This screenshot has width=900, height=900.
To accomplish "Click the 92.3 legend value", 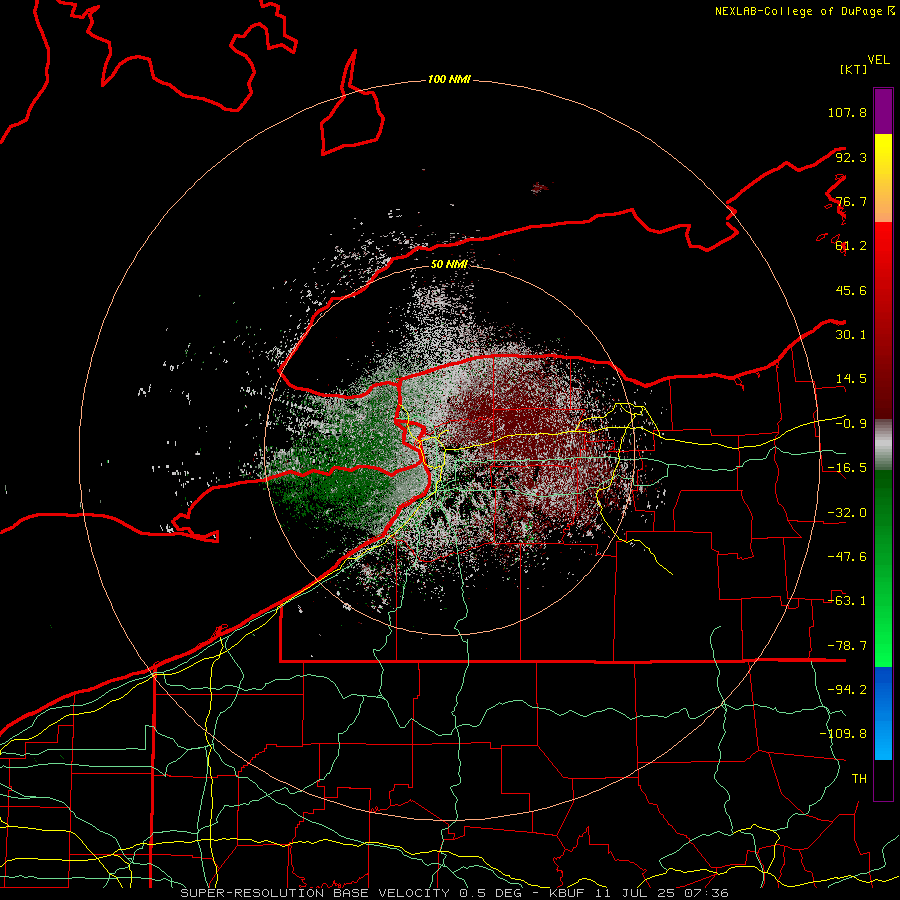I will click(x=851, y=157).
